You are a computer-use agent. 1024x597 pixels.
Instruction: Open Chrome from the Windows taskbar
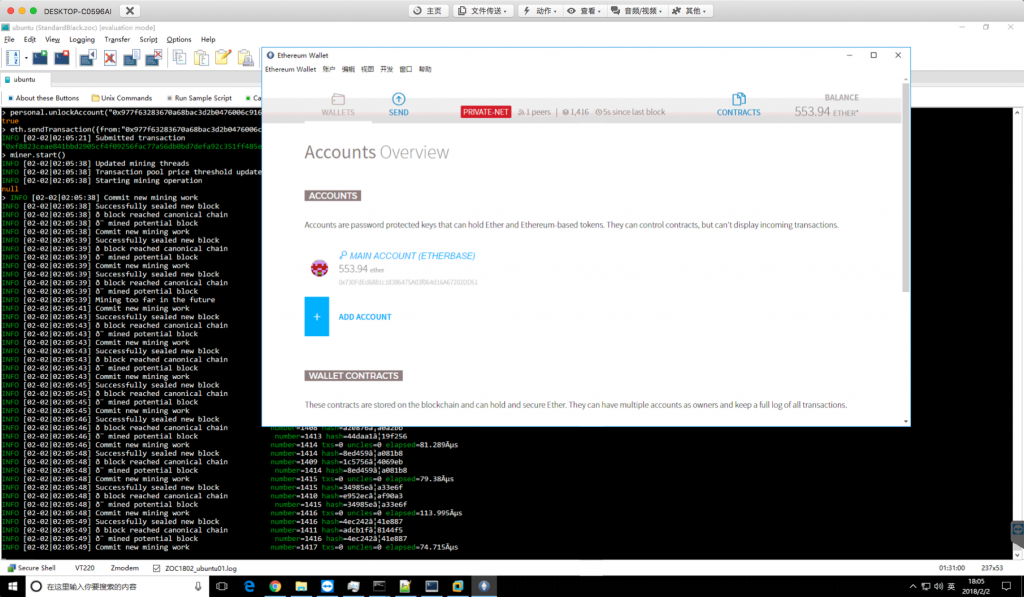click(x=275, y=587)
